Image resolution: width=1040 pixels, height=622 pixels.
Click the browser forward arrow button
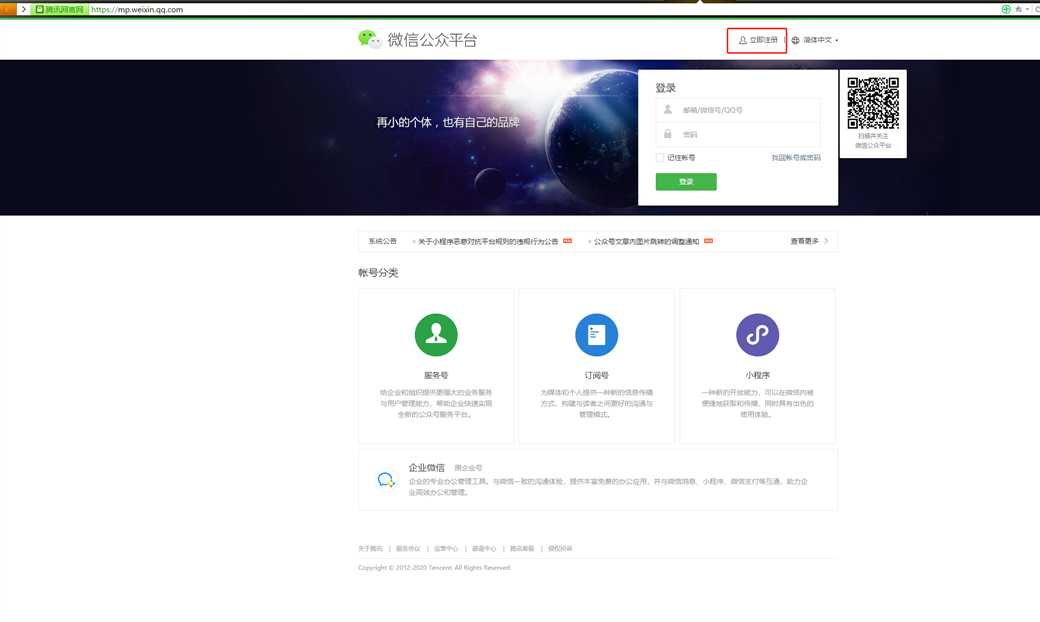point(24,9)
